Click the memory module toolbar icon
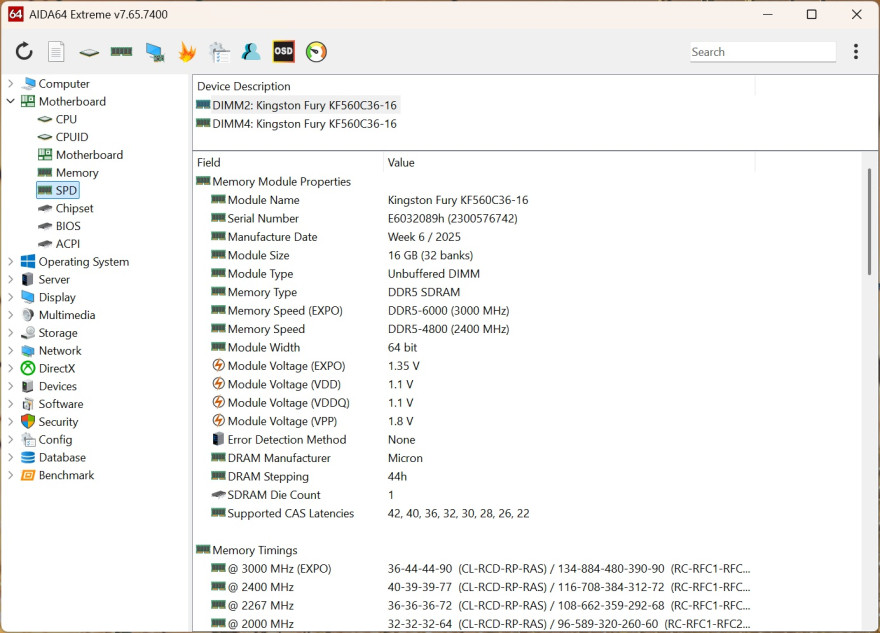880x633 pixels. pos(121,52)
